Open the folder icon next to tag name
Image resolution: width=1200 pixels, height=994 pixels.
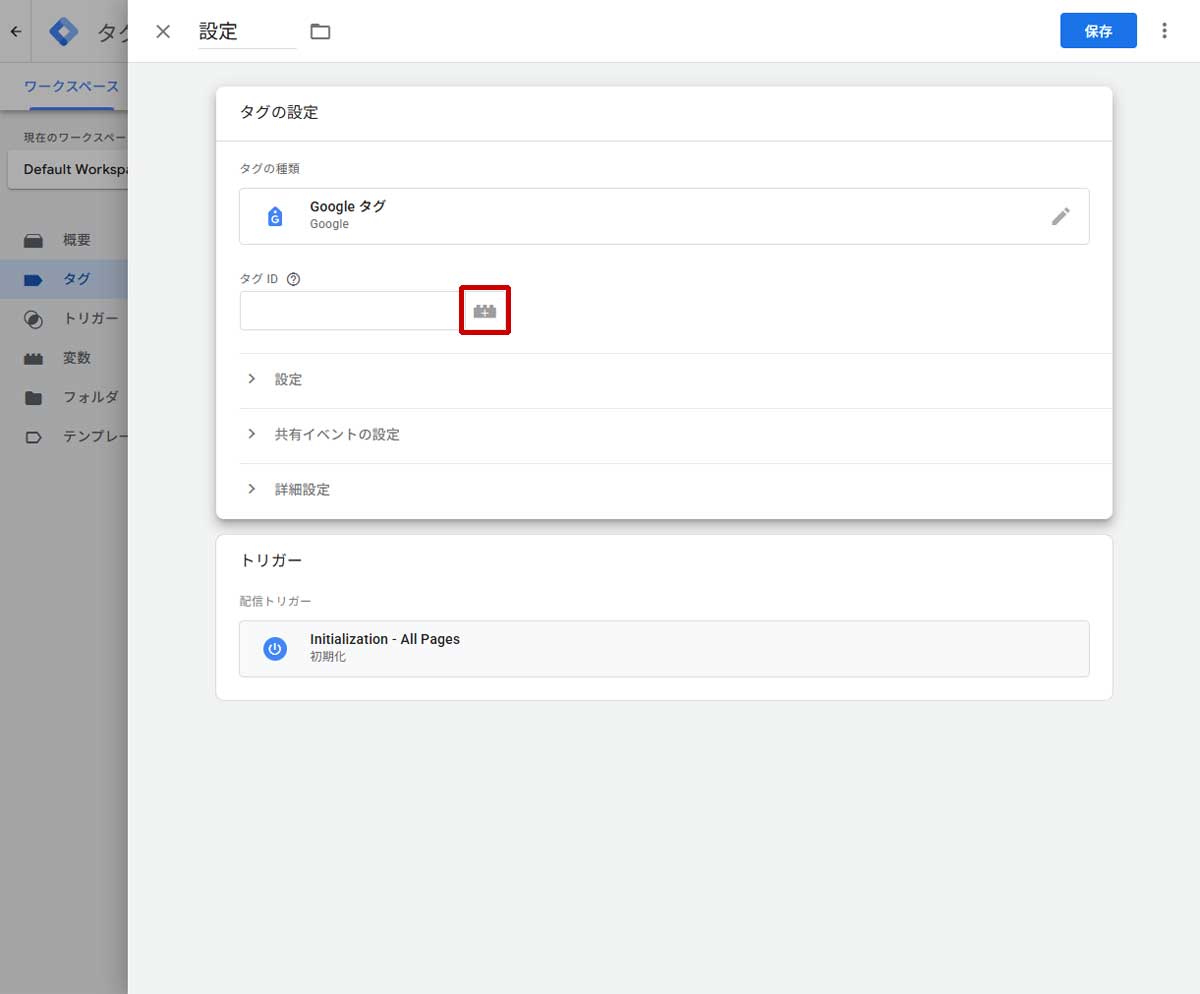click(x=320, y=31)
